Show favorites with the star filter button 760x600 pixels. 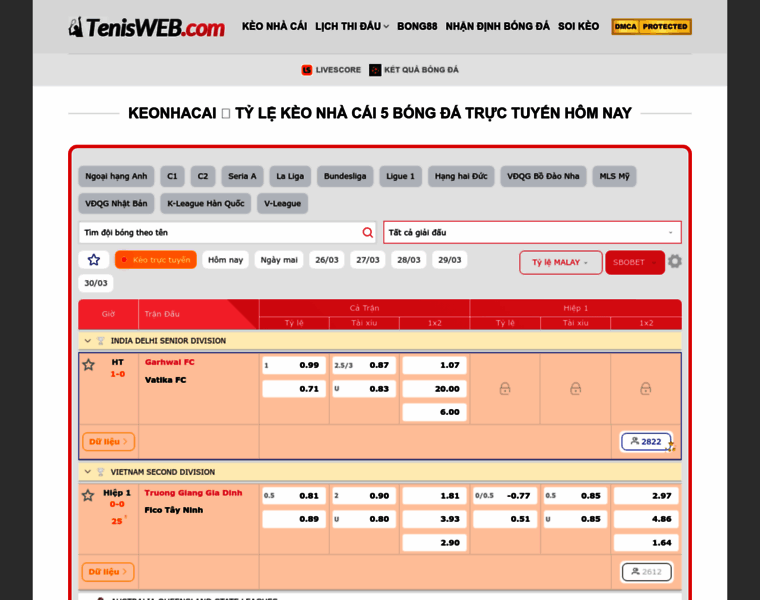click(x=94, y=260)
